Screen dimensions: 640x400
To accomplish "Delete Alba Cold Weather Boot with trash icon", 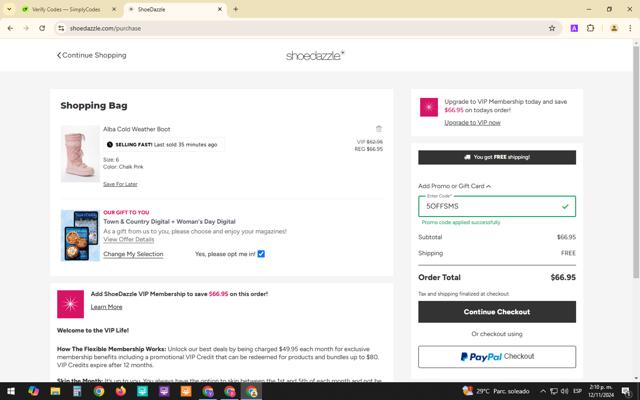I will pyautogui.click(x=378, y=129).
